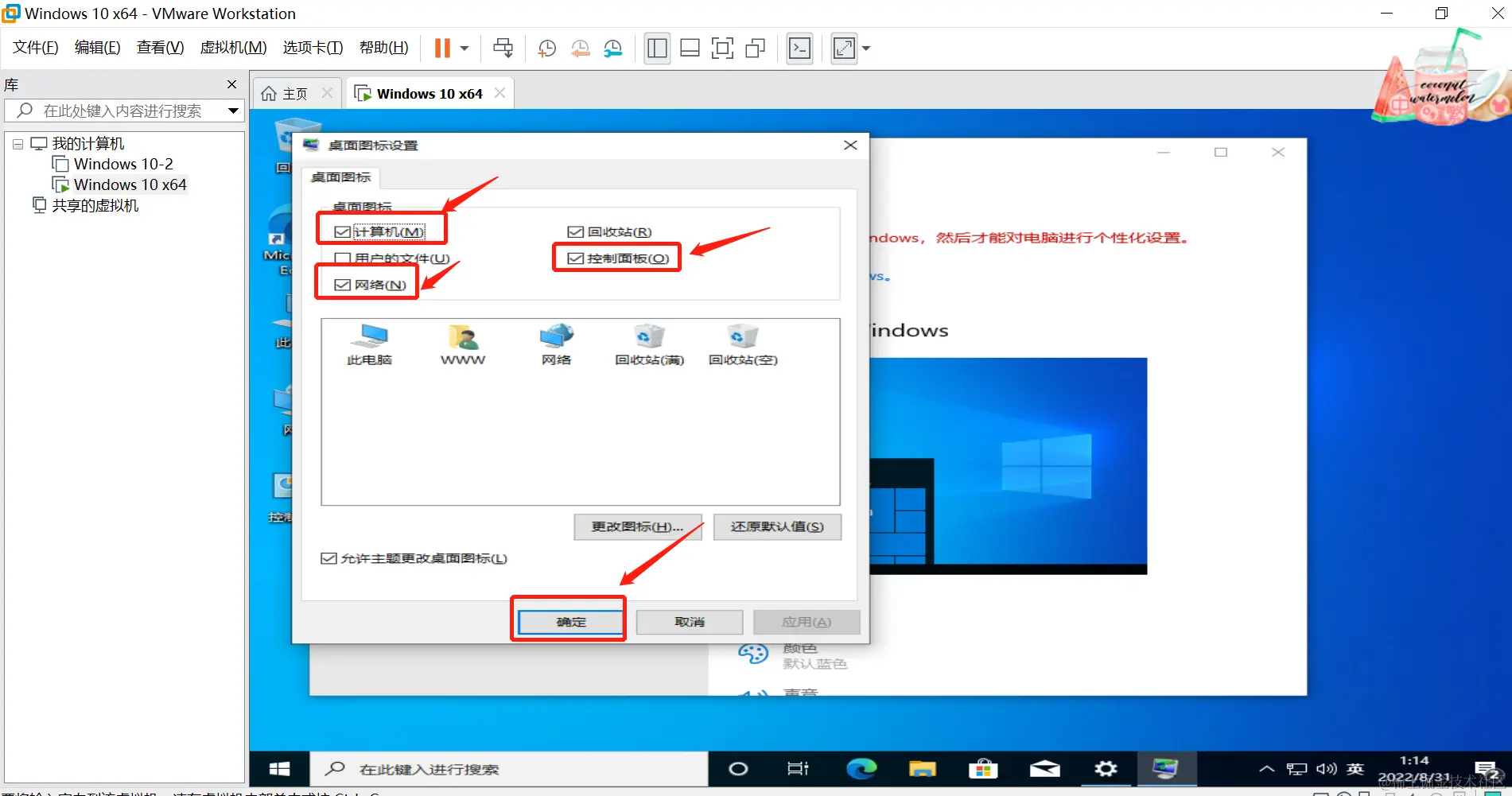Open the power options dropdown arrow
This screenshot has height=796, width=1512.
[464, 49]
